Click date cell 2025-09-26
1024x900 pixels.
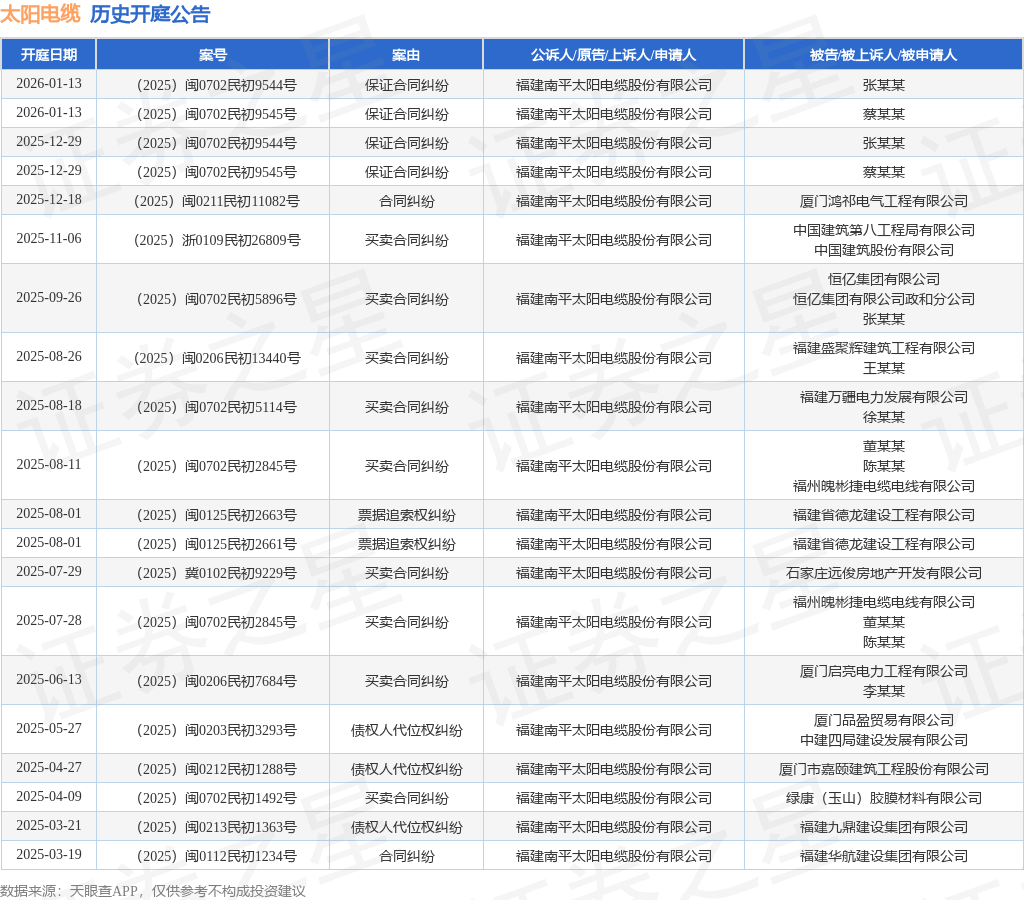tap(49, 297)
